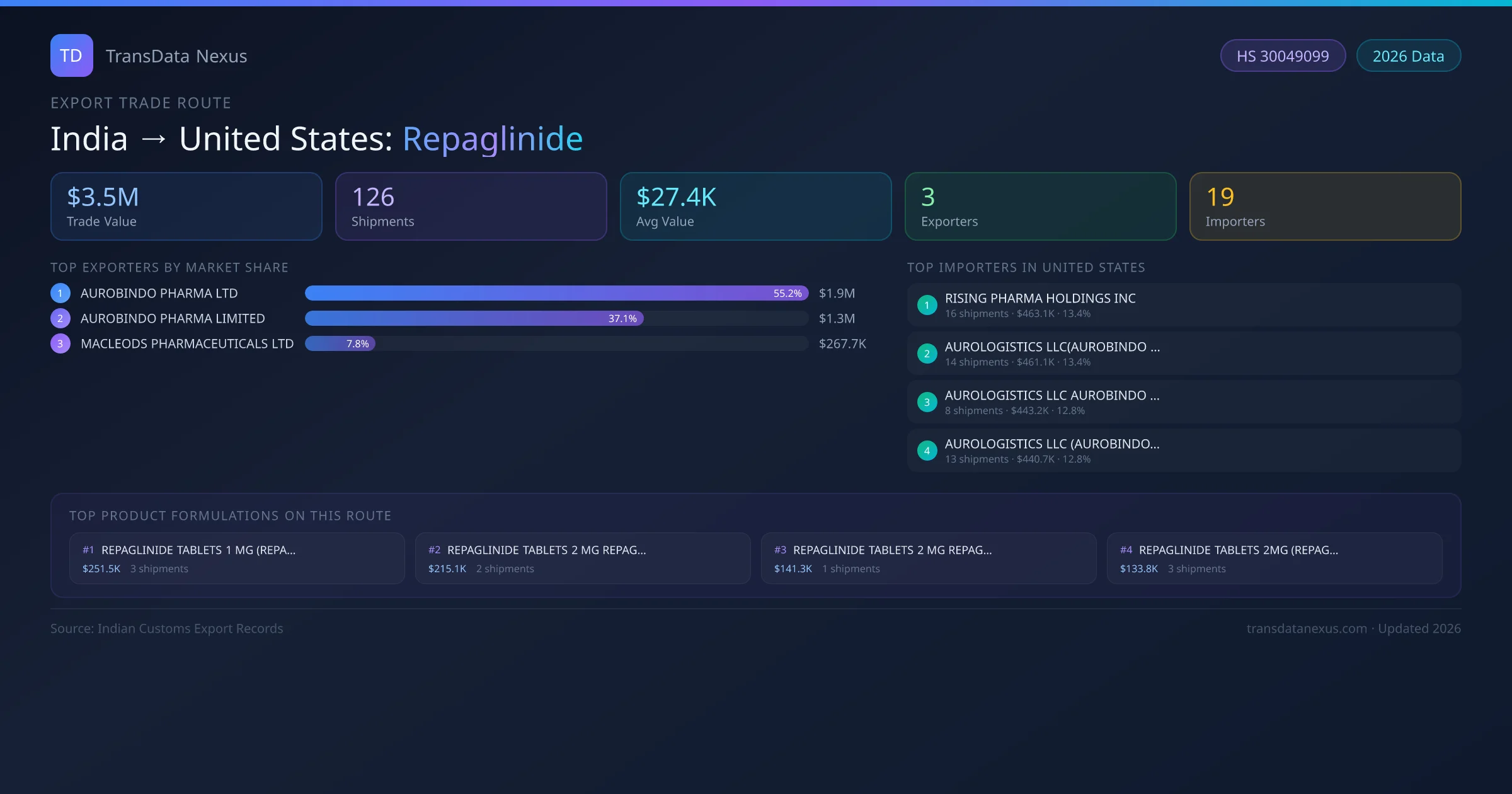Click green rank 3 importer badge
Viewport: 1512px width, 794px height.
[927, 402]
